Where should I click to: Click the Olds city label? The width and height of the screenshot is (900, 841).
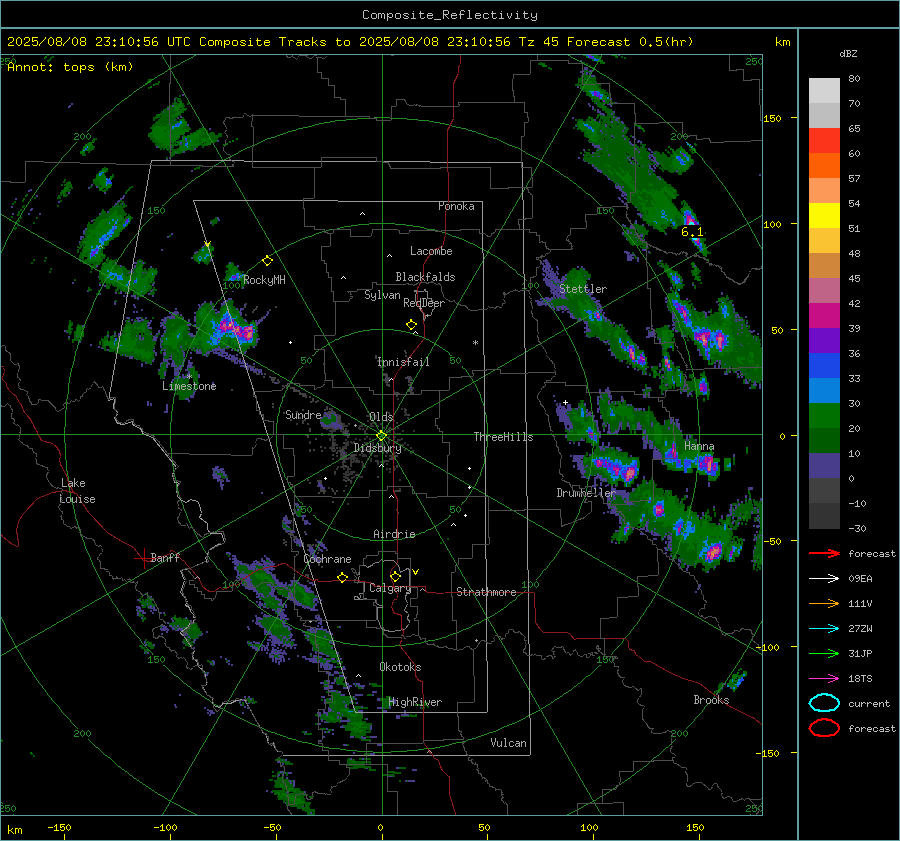[x=381, y=417]
